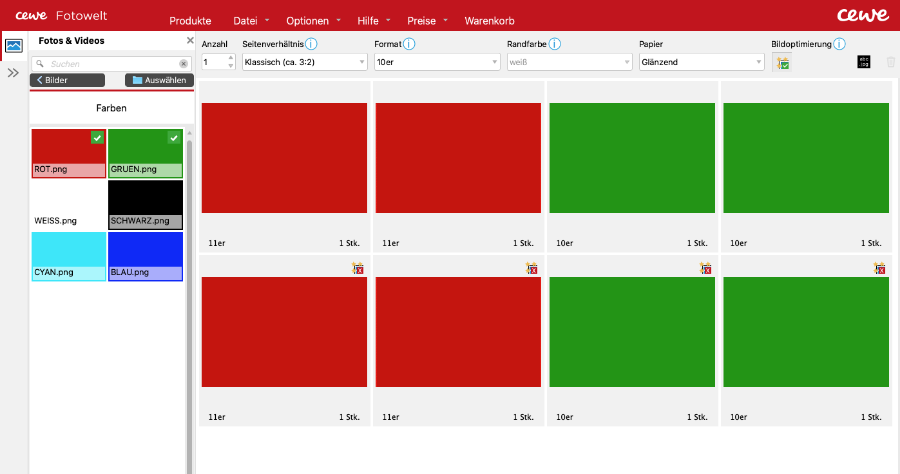
Task: Click the Auswählen folder button
Action: (x=159, y=80)
